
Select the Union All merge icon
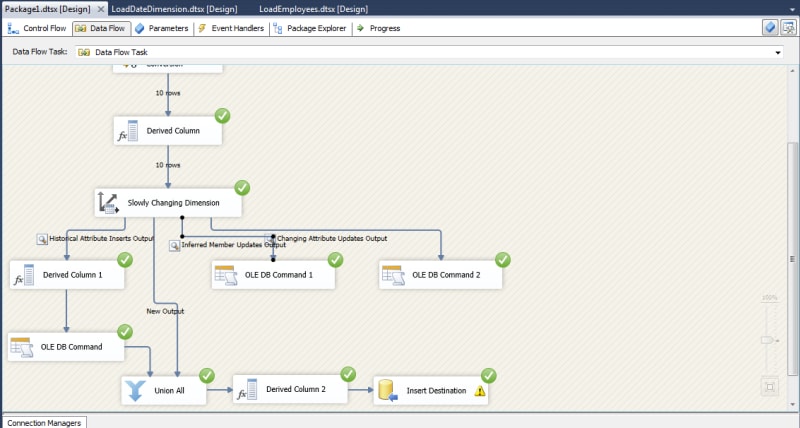(x=135, y=391)
